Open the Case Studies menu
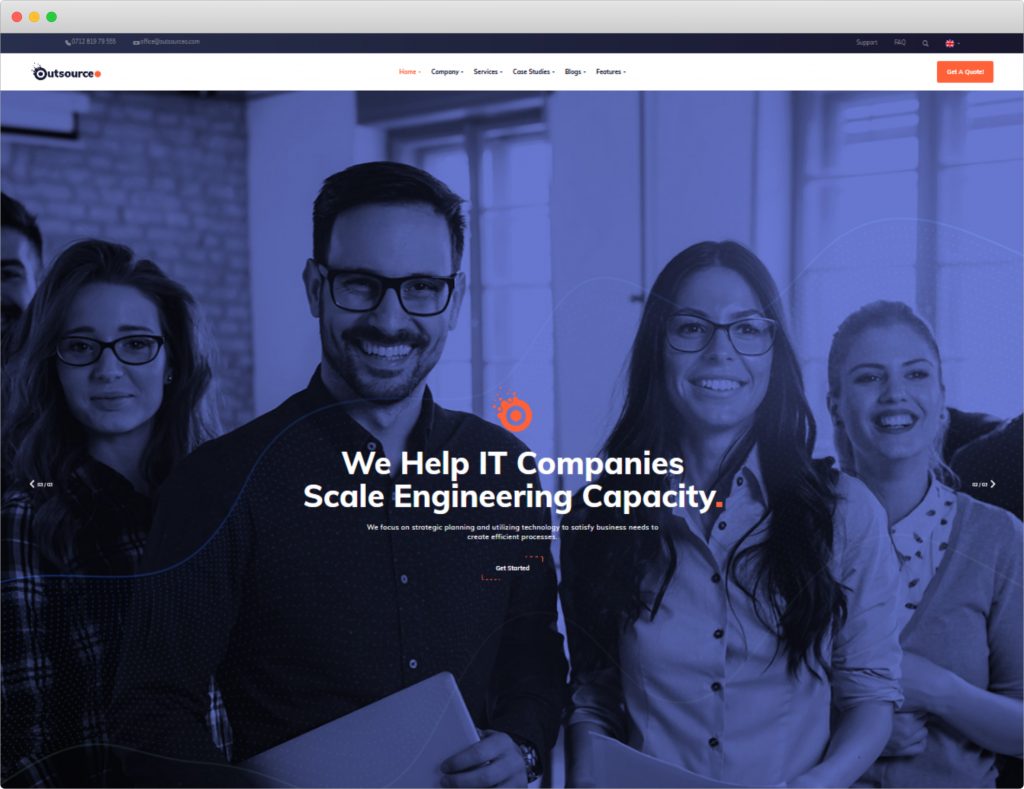This screenshot has width=1024, height=789. [x=534, y=72]
